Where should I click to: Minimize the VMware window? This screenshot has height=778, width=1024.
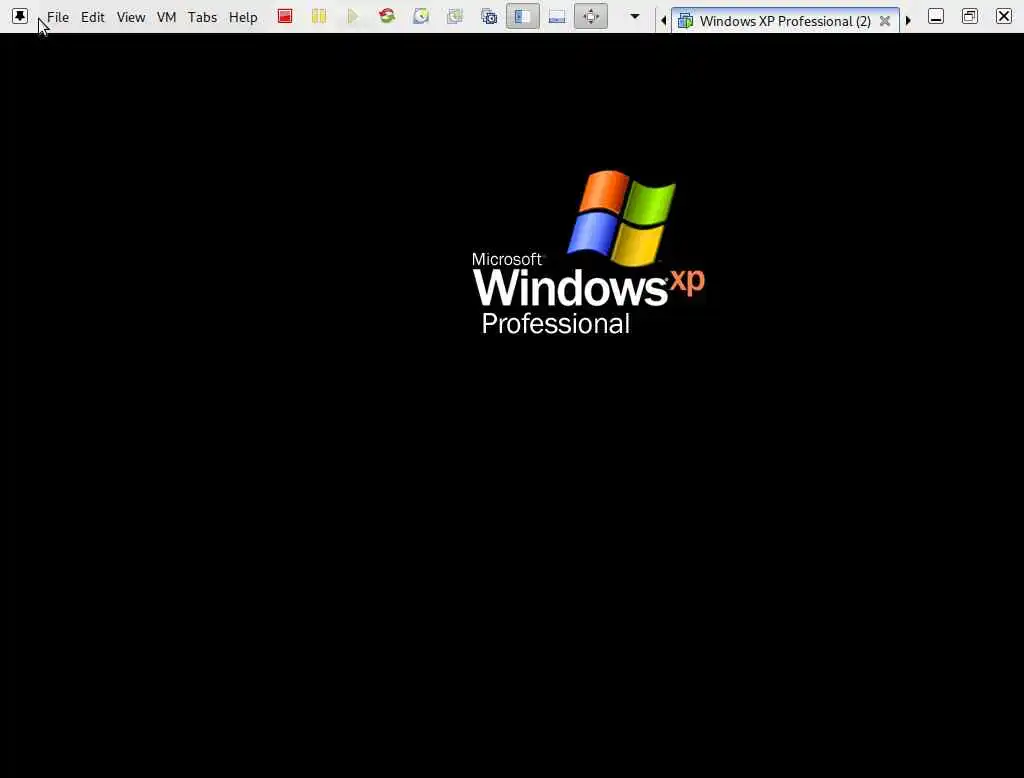[x=936, y=16]
